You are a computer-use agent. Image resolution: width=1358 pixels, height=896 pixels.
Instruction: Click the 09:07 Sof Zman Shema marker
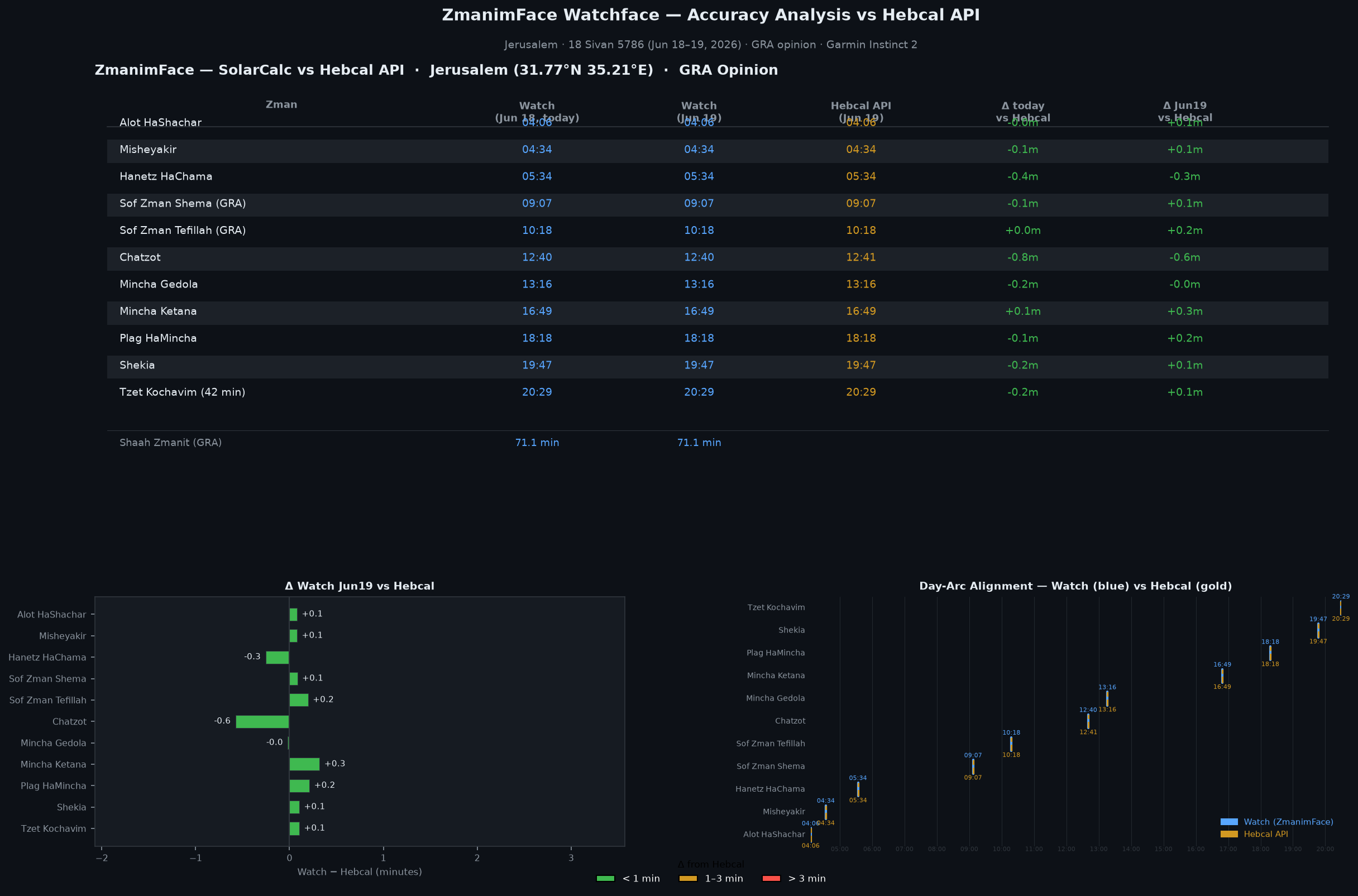(x=973, y=767)
